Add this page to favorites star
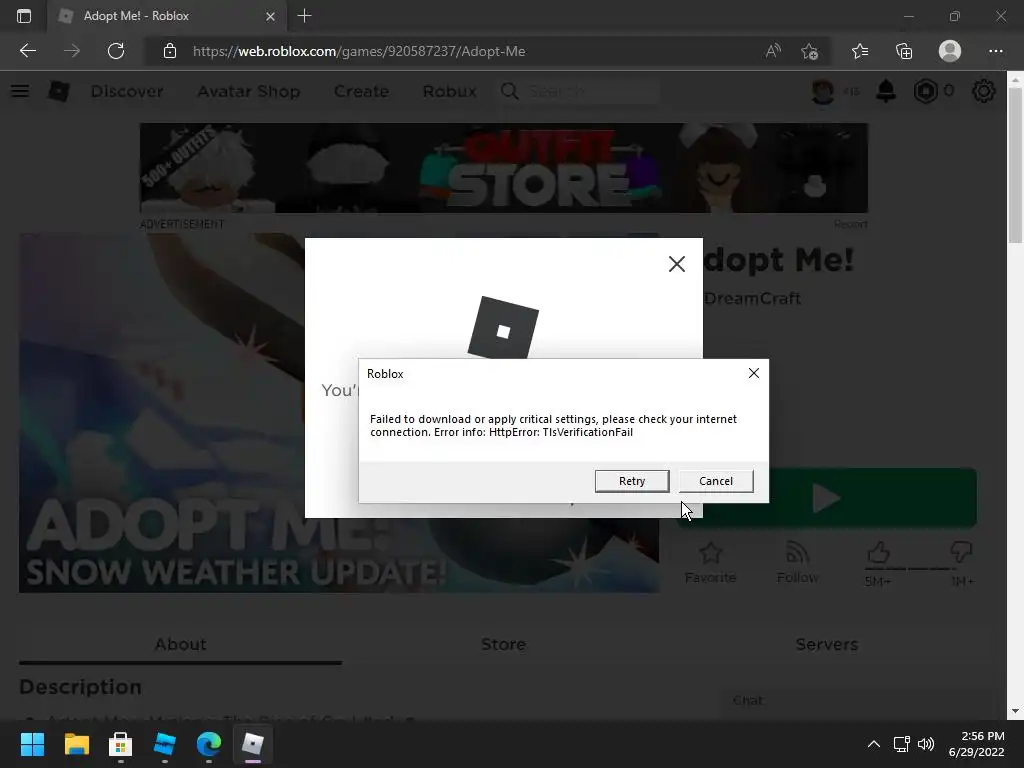The image size is (1024, 768). 809,51
